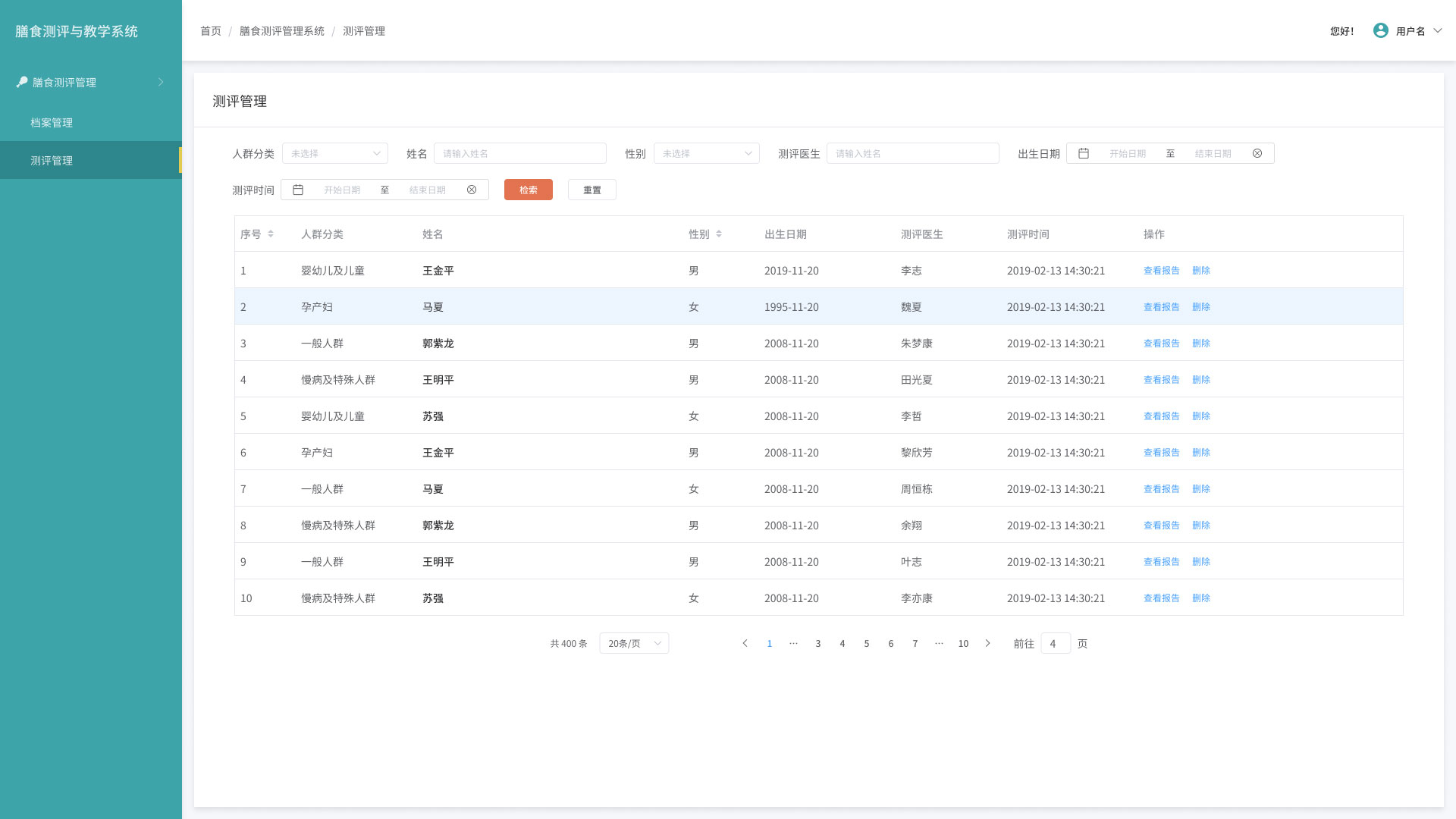Select page 5 in pagination
Screen dimensions: 1456x819
coord(866,643)
